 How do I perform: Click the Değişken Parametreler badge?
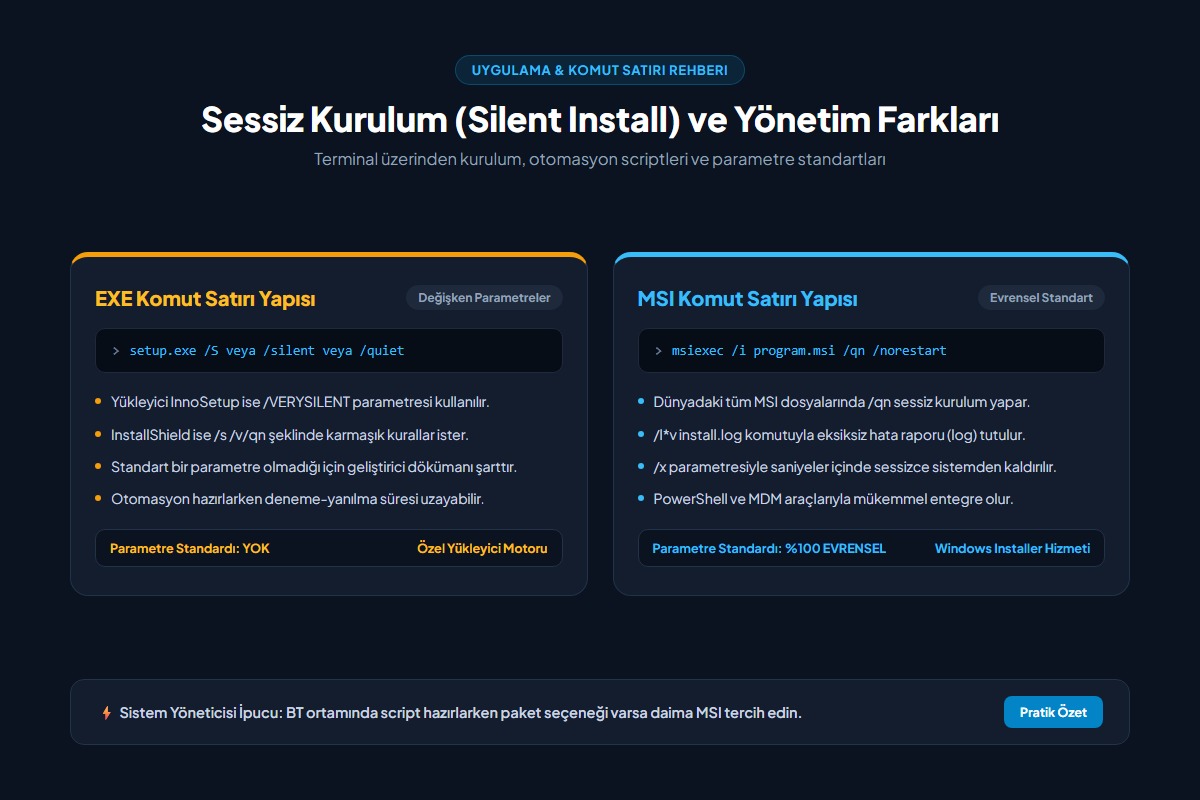(485, 298)
